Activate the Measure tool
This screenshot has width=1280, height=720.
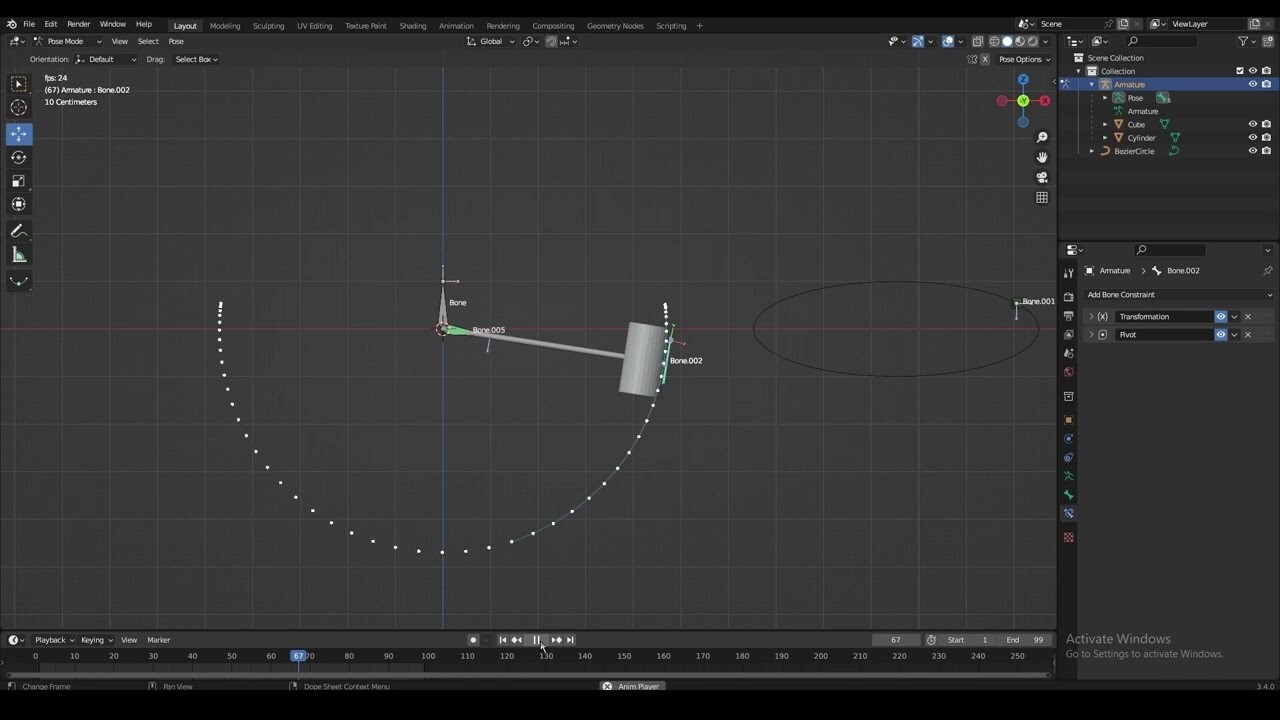coord(18,254)
